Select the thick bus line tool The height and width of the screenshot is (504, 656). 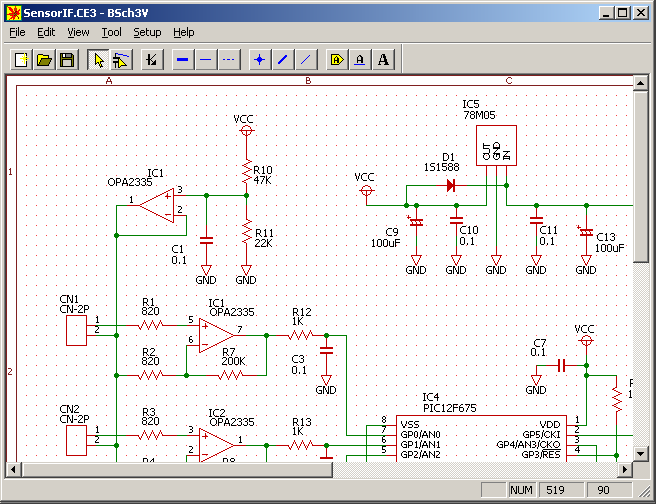(x=183, y=60)
